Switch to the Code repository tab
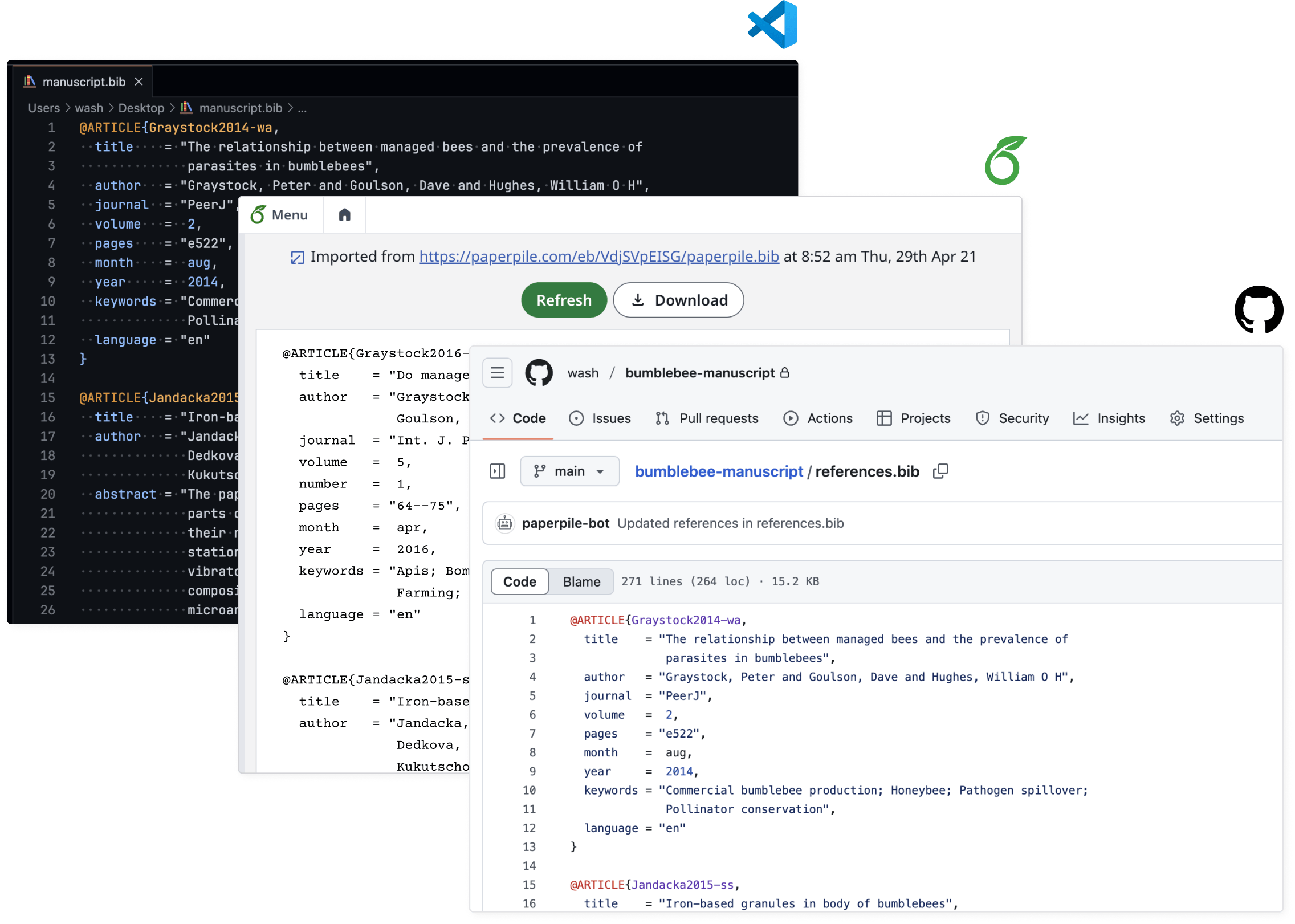This screenshot has width=1295, height=924. tap(518, 418)
